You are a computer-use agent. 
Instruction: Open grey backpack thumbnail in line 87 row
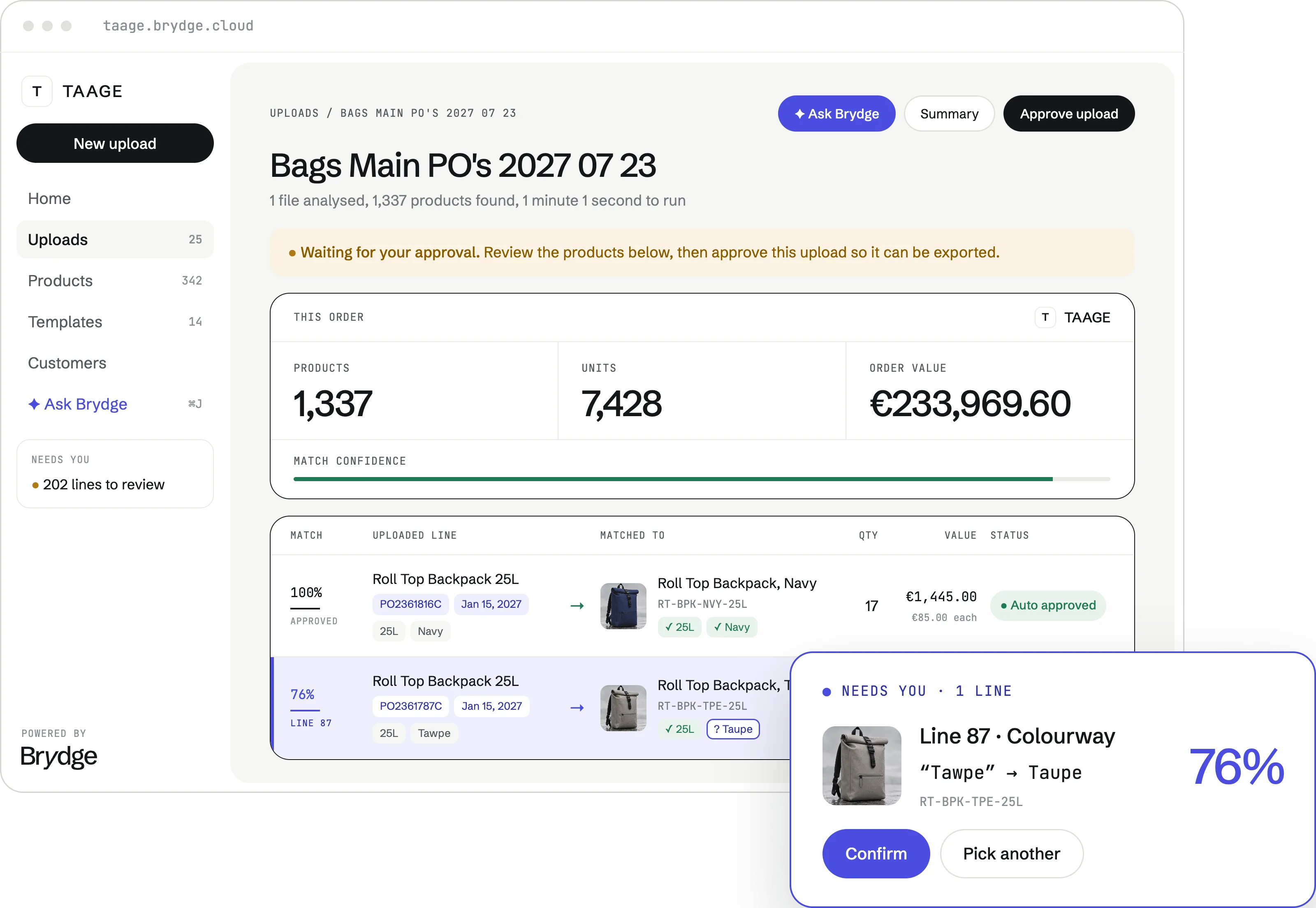click(x=623, y=708)
